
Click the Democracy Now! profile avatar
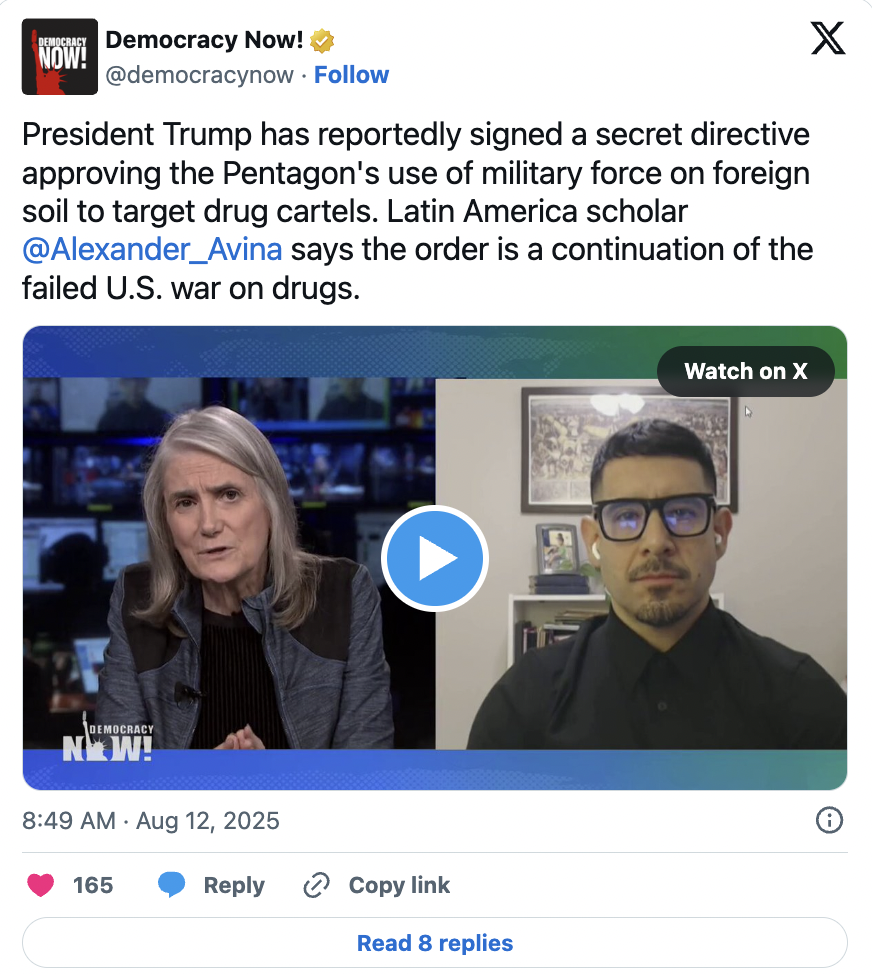point(60,57)
